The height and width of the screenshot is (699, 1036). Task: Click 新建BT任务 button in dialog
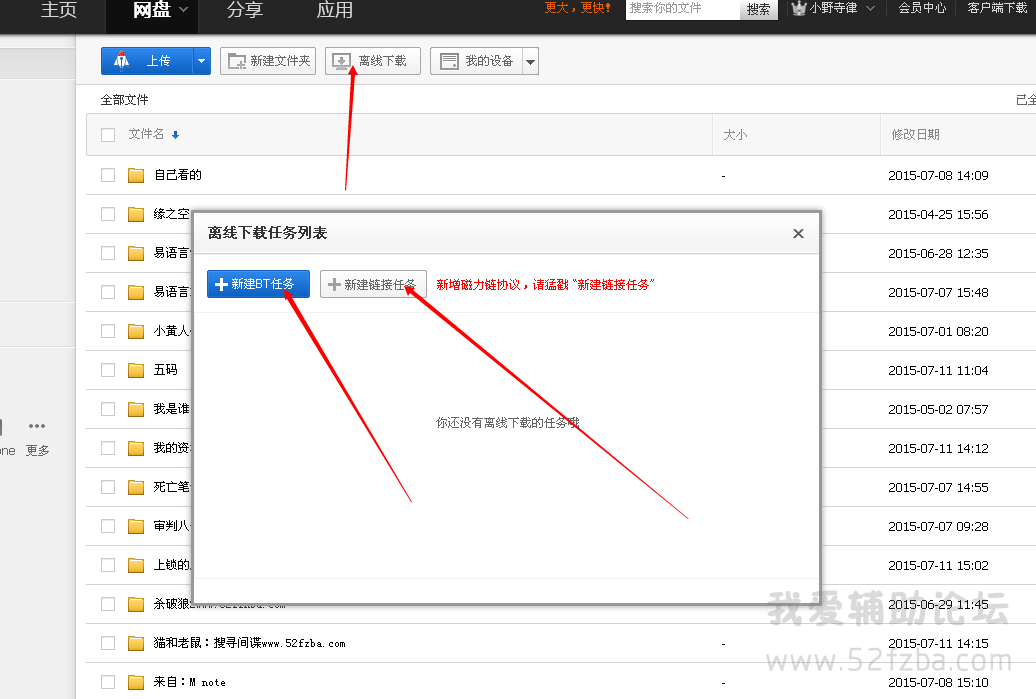point(258,284)
